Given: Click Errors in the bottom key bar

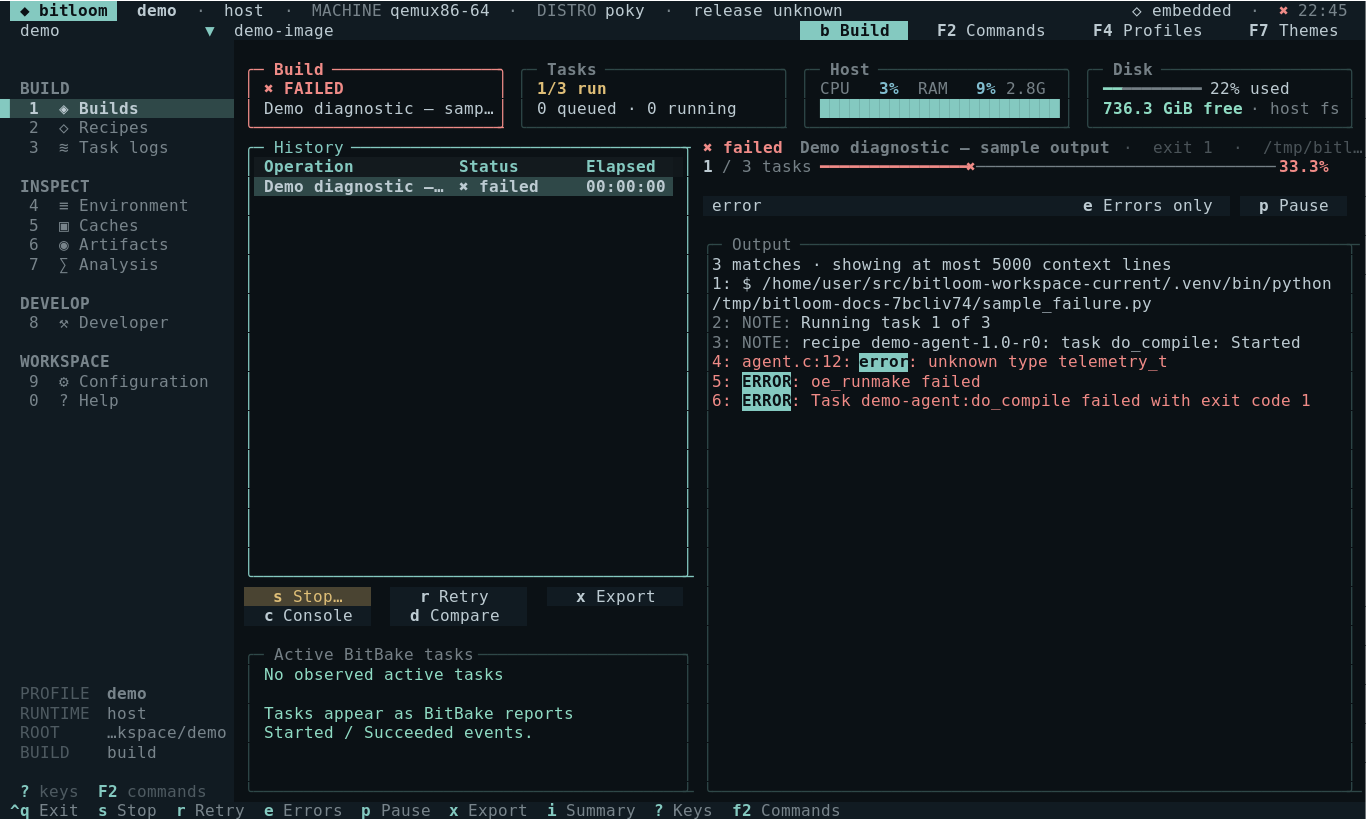Looking at the screenshot, I should tap(303, 810).
